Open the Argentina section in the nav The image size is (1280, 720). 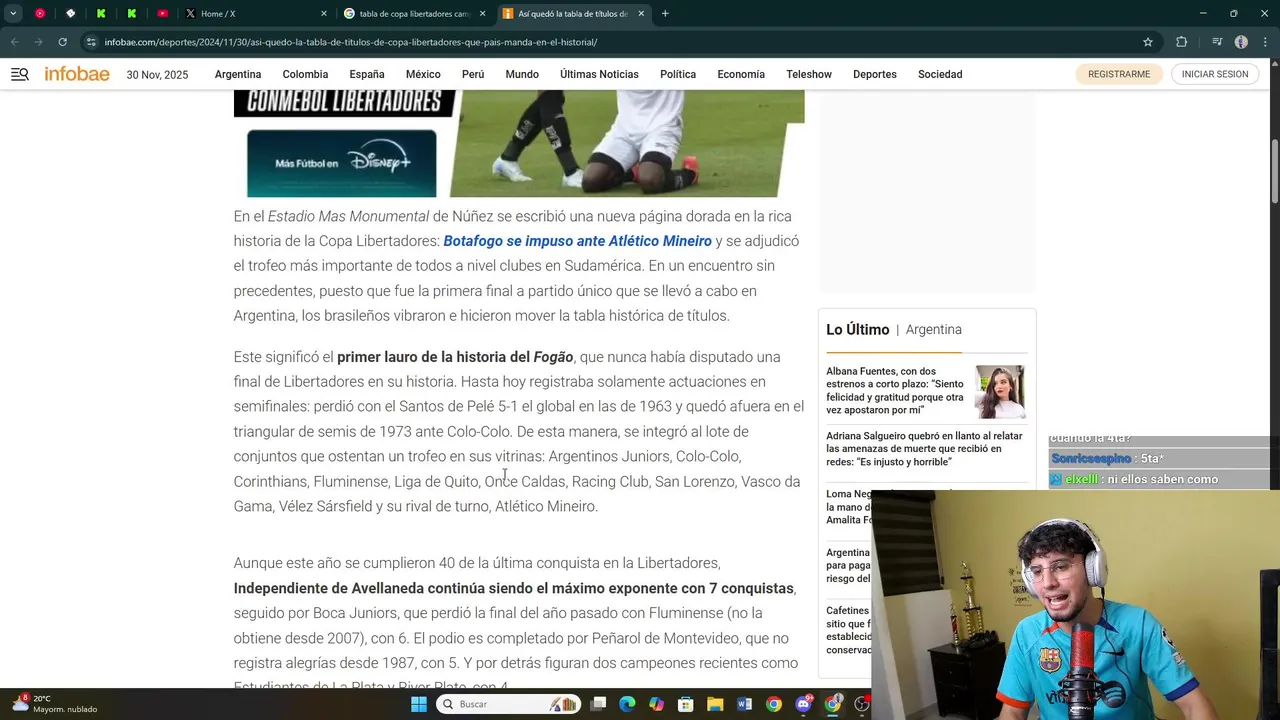tap(238, 74)
